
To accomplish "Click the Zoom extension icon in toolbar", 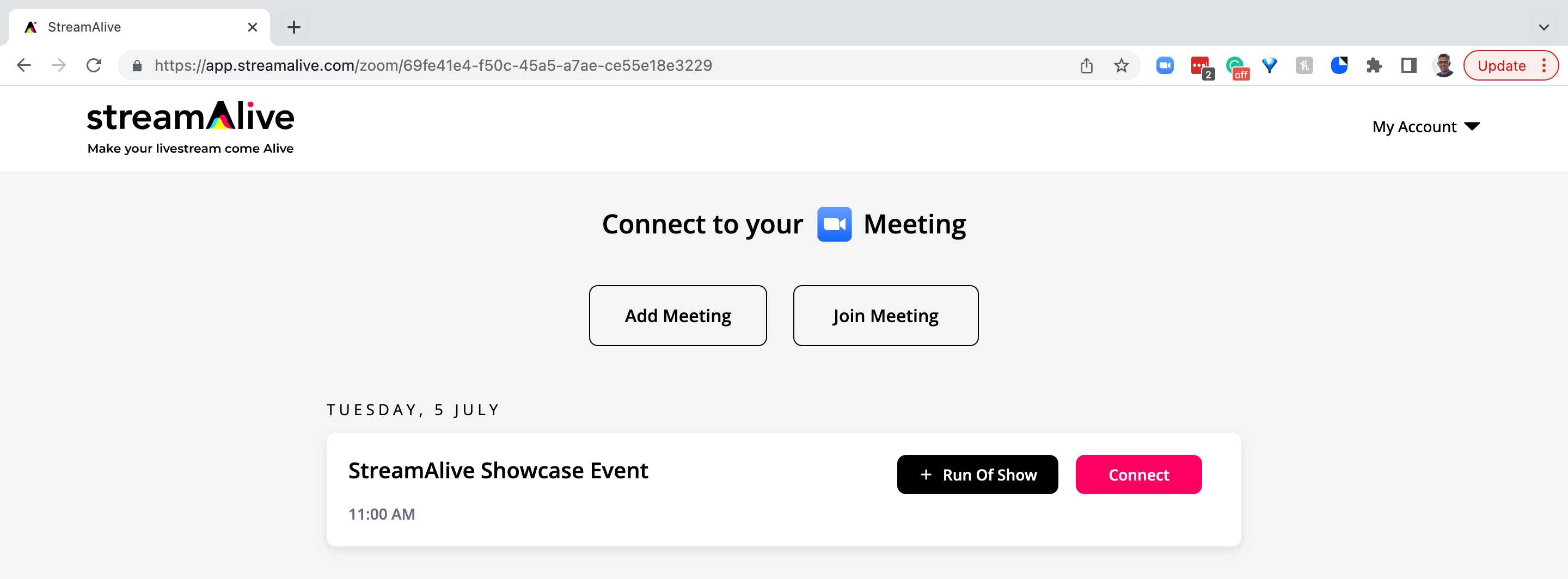I will pyautogui.click(x=1165, y=65).
